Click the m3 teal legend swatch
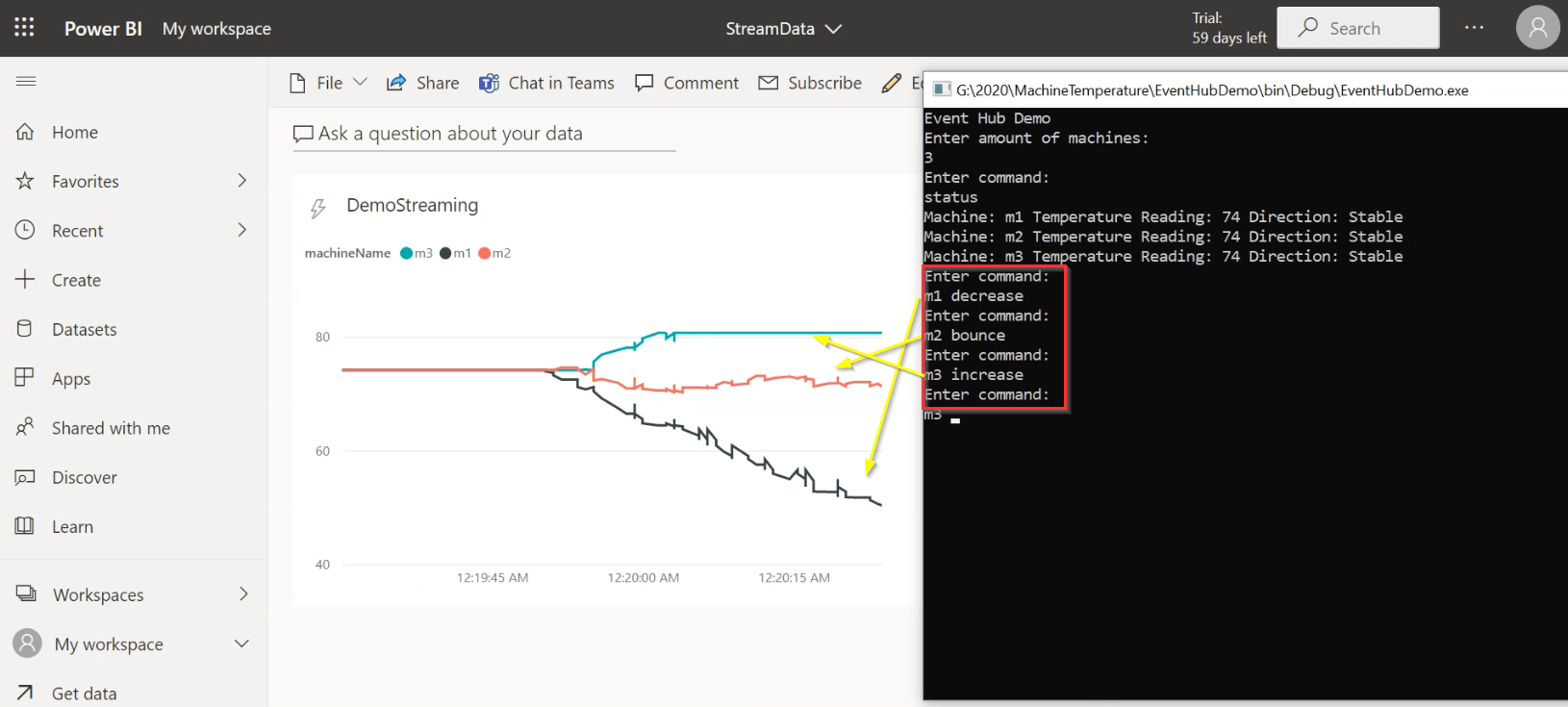 pyautogui.click(x=407, y=253)
